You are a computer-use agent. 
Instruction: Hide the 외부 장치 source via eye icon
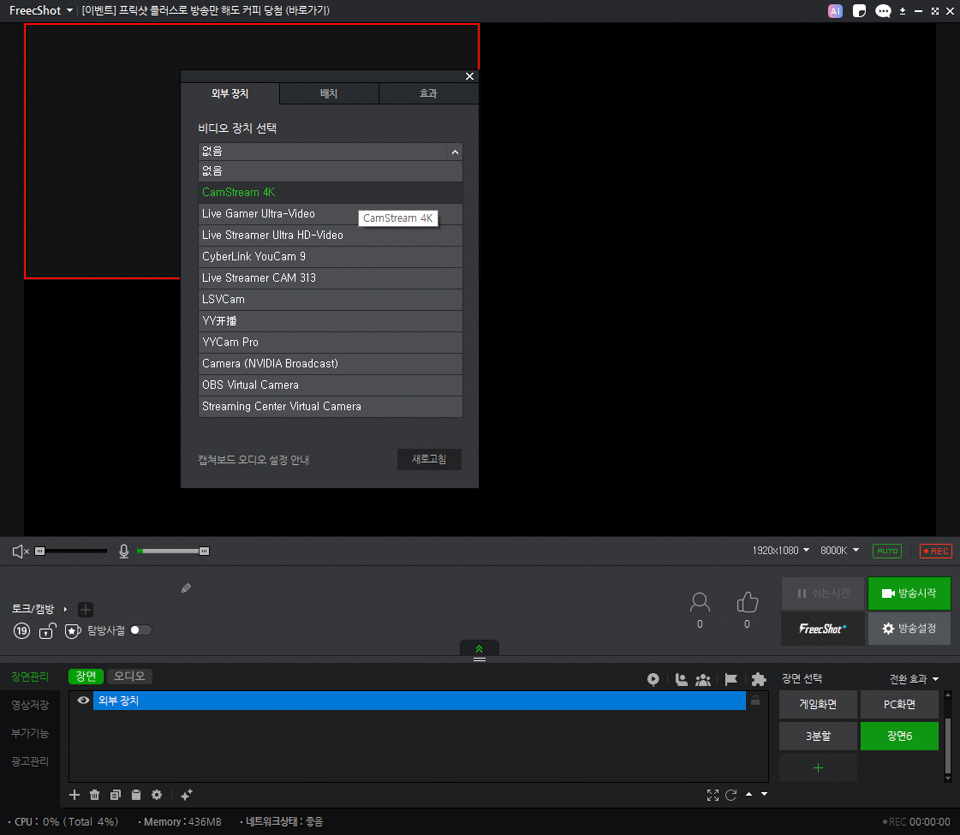pyautogui.click(x=83, y=701)
